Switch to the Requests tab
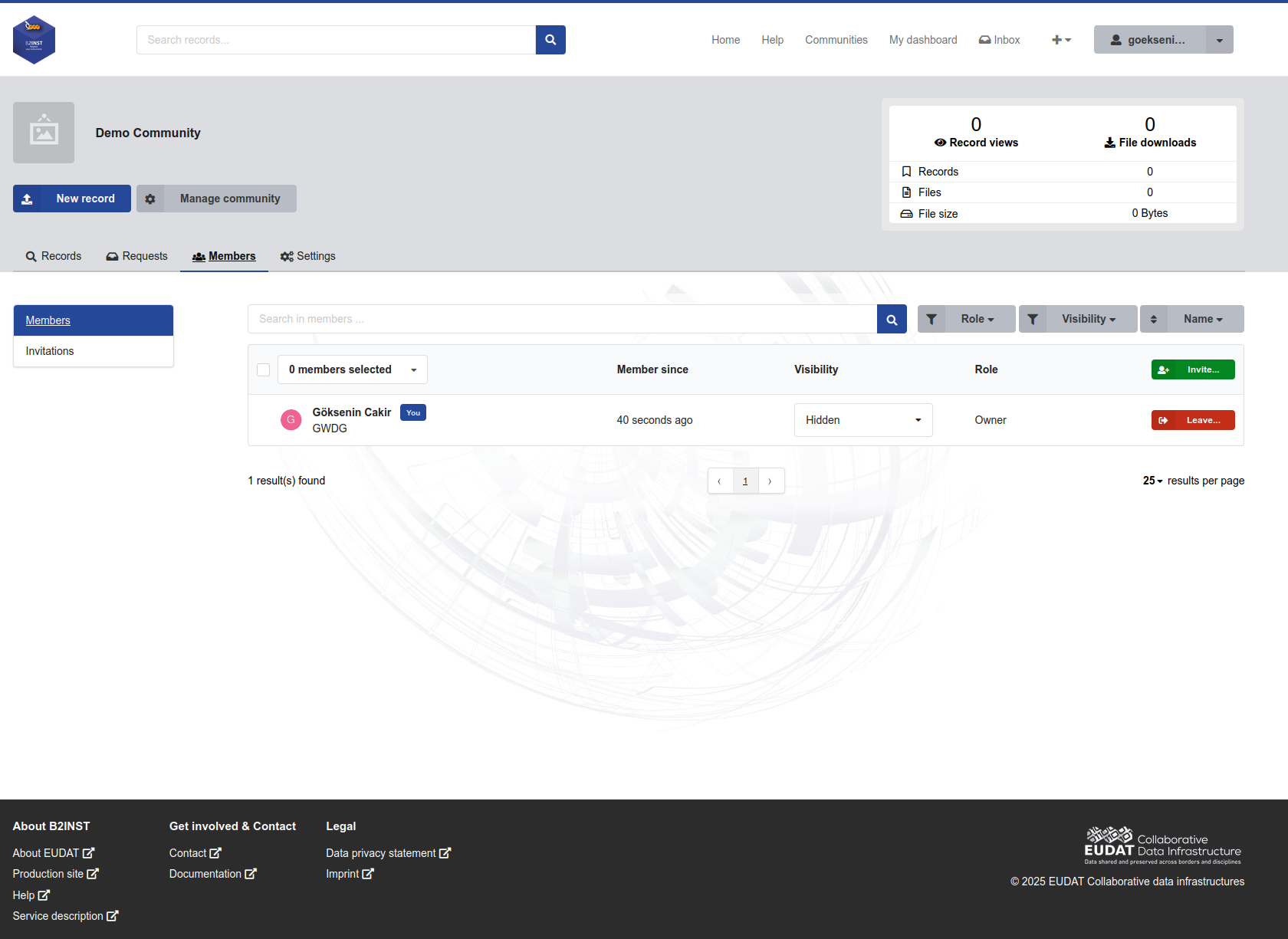Image resolution: width=1288 pixels, height=939 pixels. coord(136,256)
